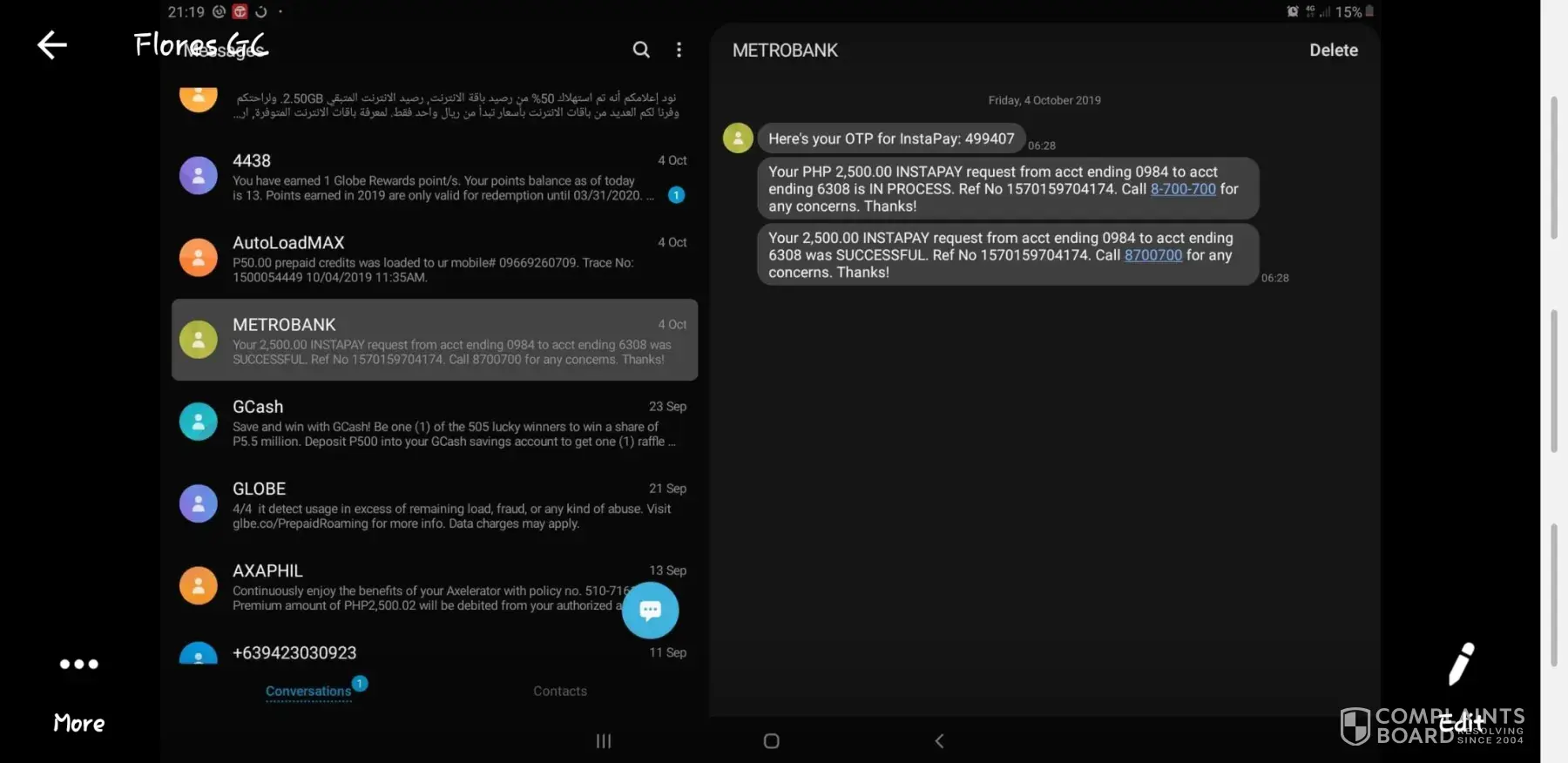Tap the home navigation button

tap(771, 741)
